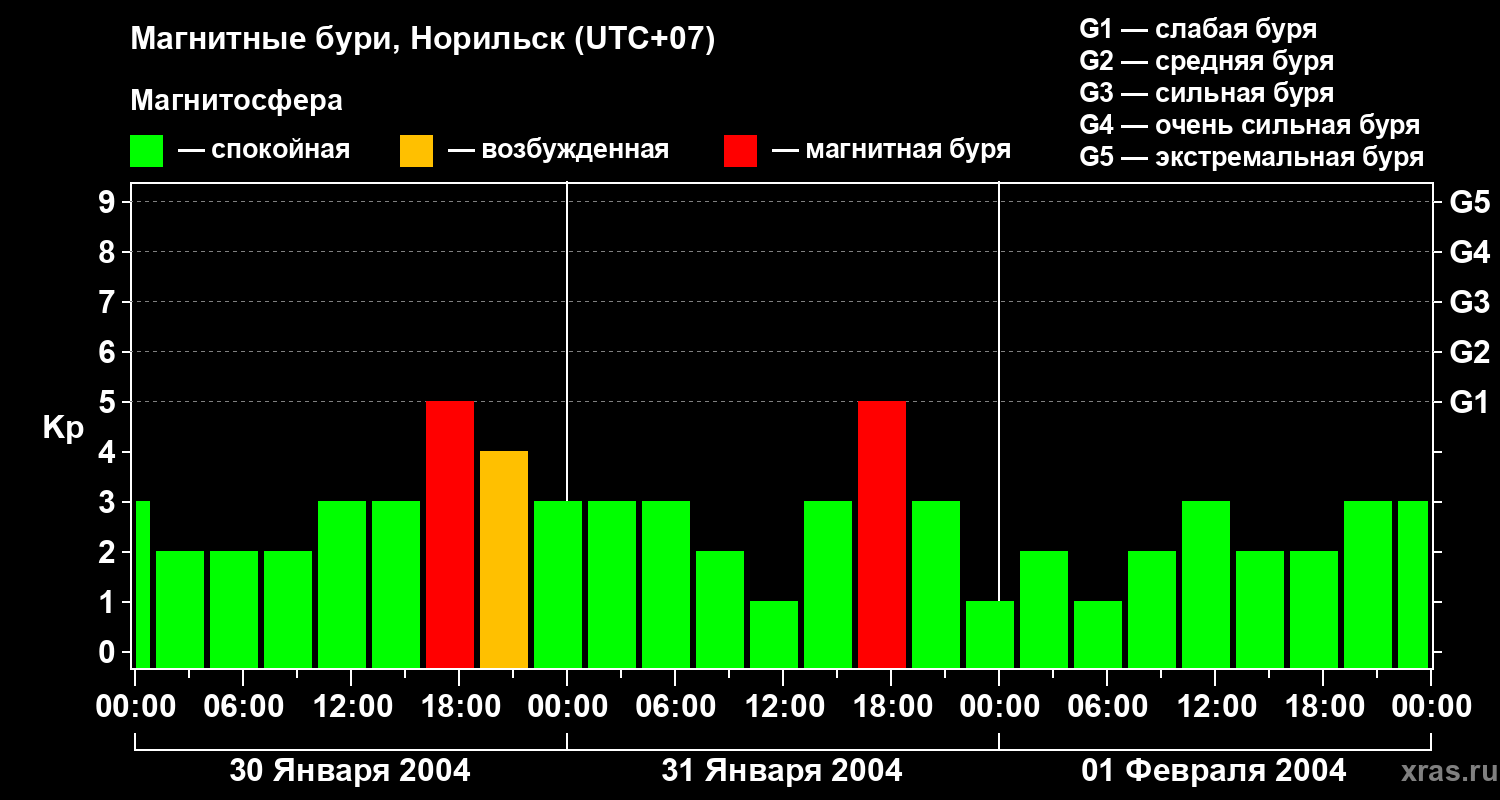Click the red Kp 5 bar on 30 Января
Screen dimensions: 1500x800
(x=450, y=535)
